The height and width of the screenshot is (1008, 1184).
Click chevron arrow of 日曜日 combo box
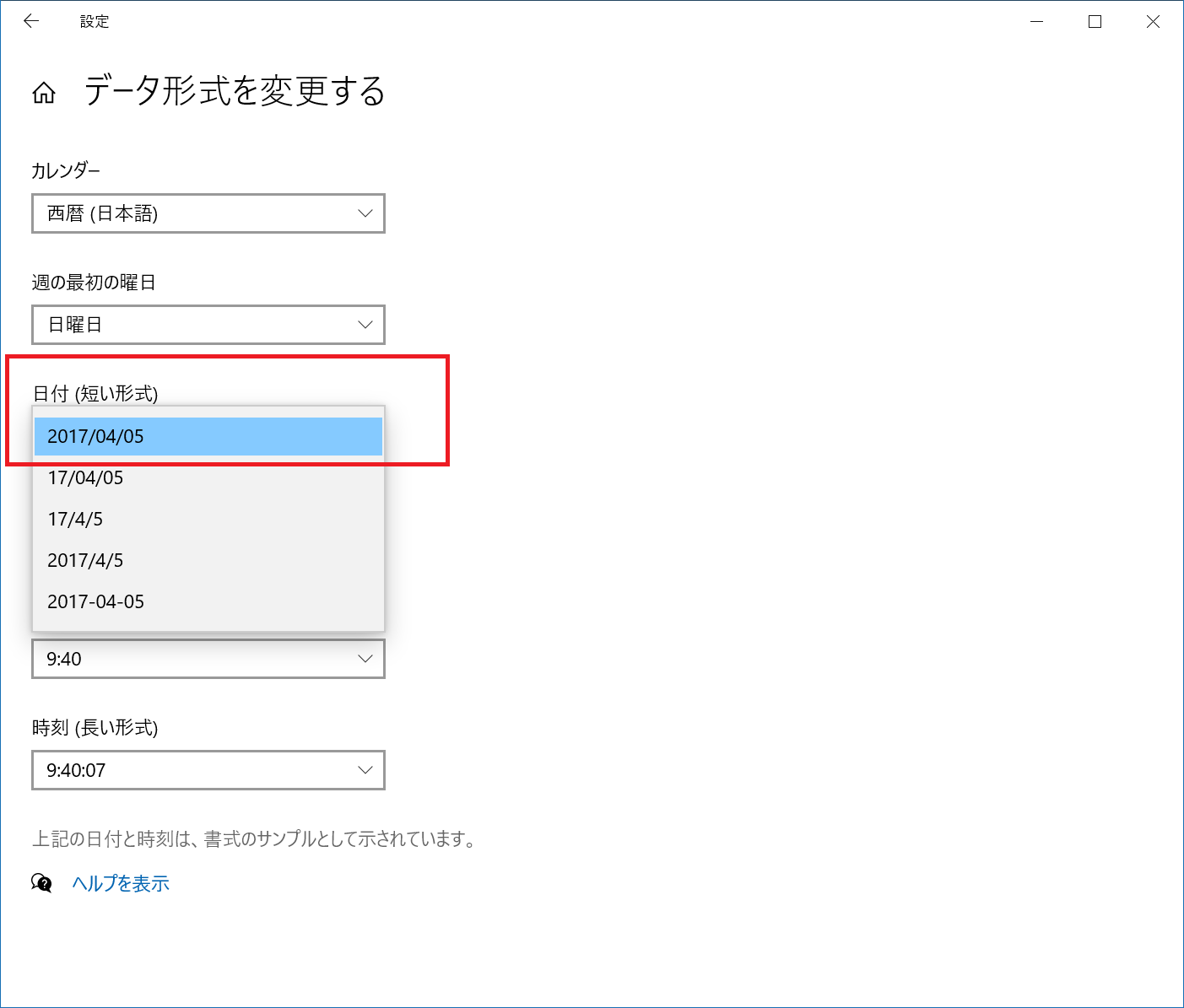[x=365, y=325]
